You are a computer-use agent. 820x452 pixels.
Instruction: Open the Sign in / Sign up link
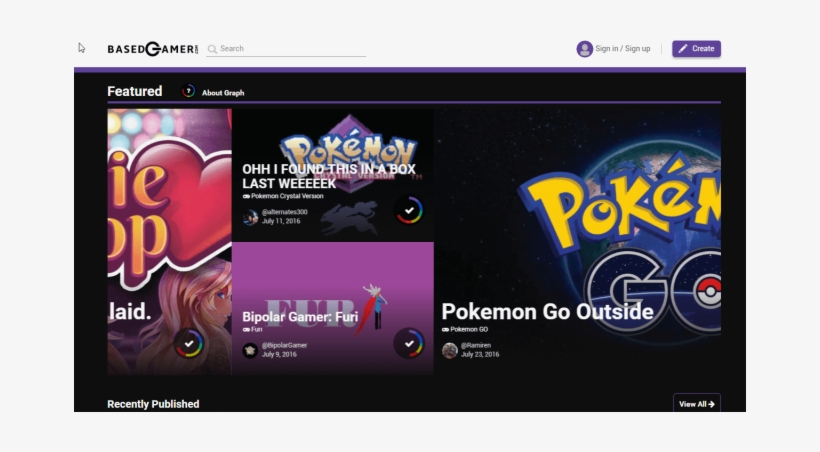click(x=622, y=49)
